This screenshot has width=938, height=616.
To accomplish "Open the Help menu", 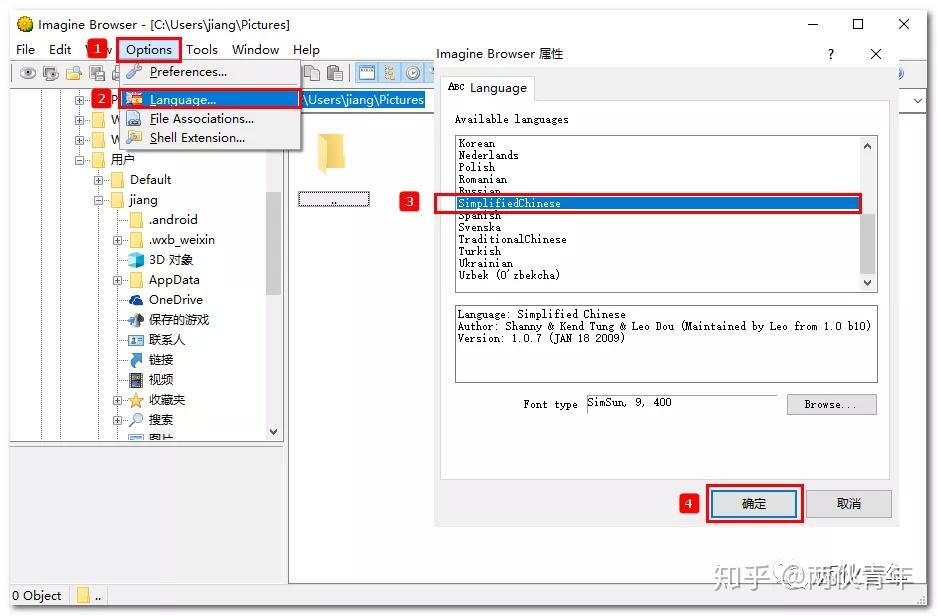I will (306, 50).
